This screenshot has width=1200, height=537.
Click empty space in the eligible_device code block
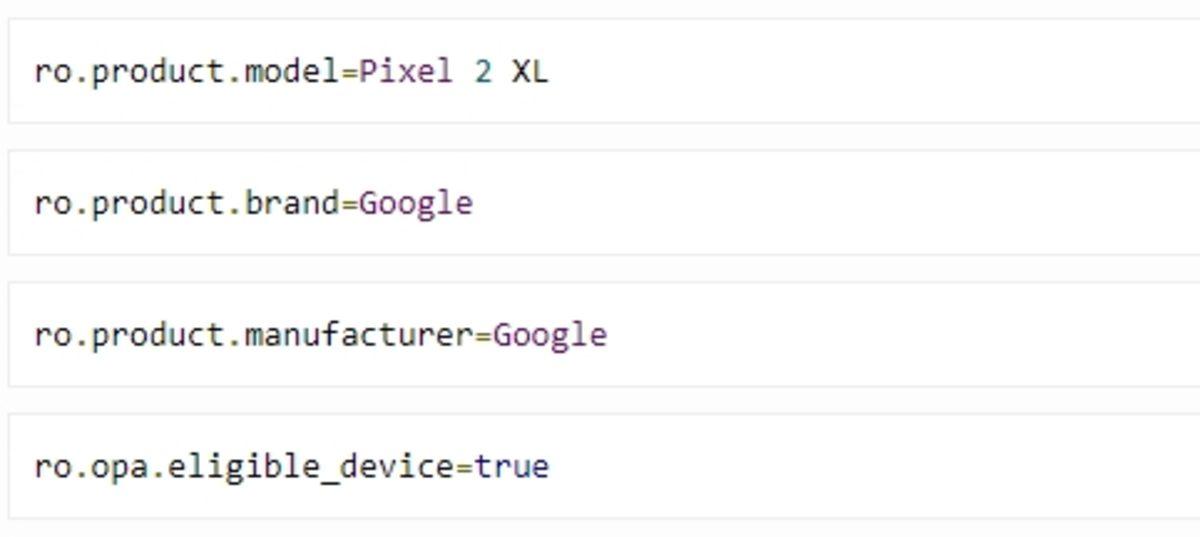(x=850, y=466)
